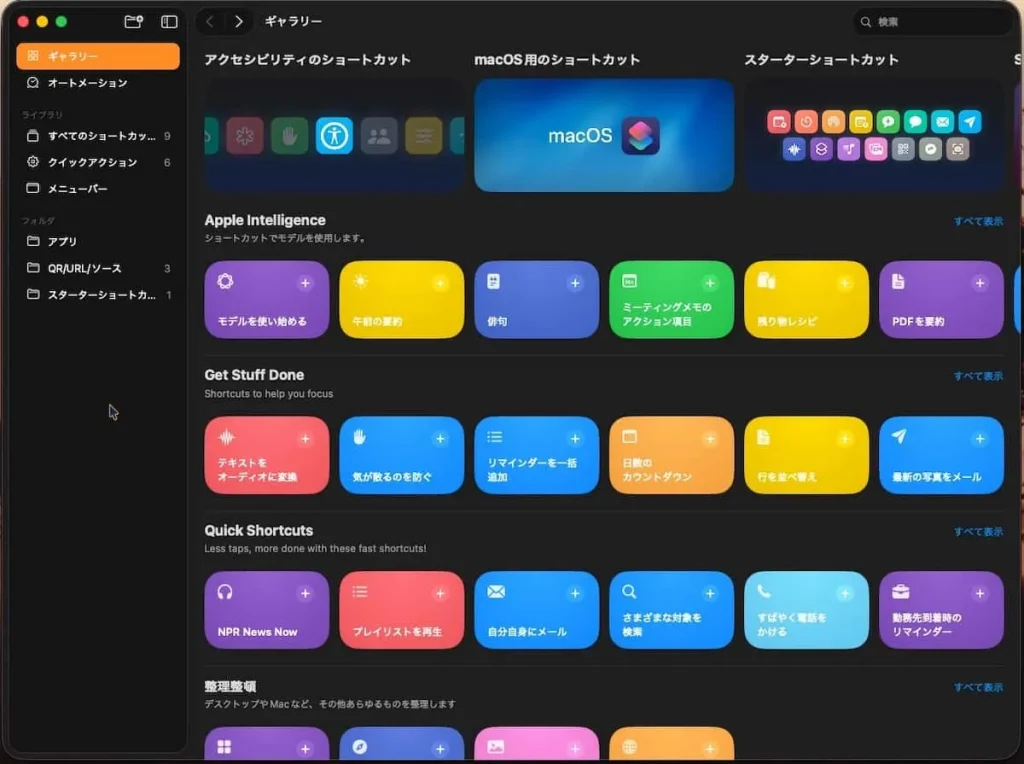
Task: Add テキストをオーディオに変換 with its plus icon
Action: [305, 439]
